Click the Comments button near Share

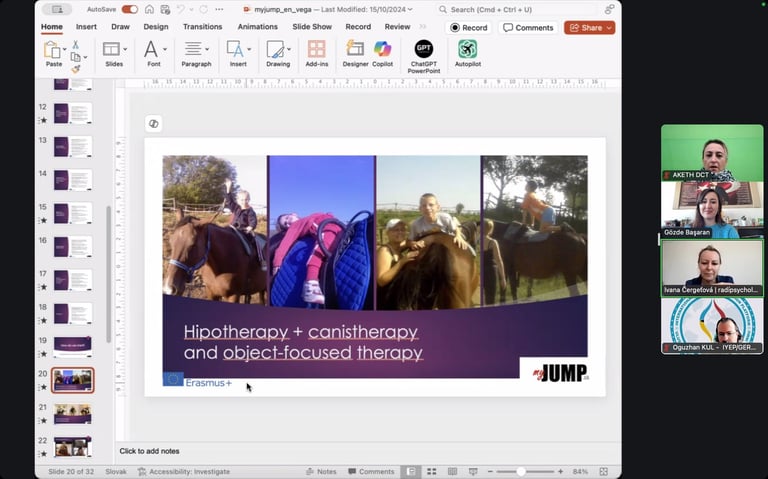click(528, 28)
